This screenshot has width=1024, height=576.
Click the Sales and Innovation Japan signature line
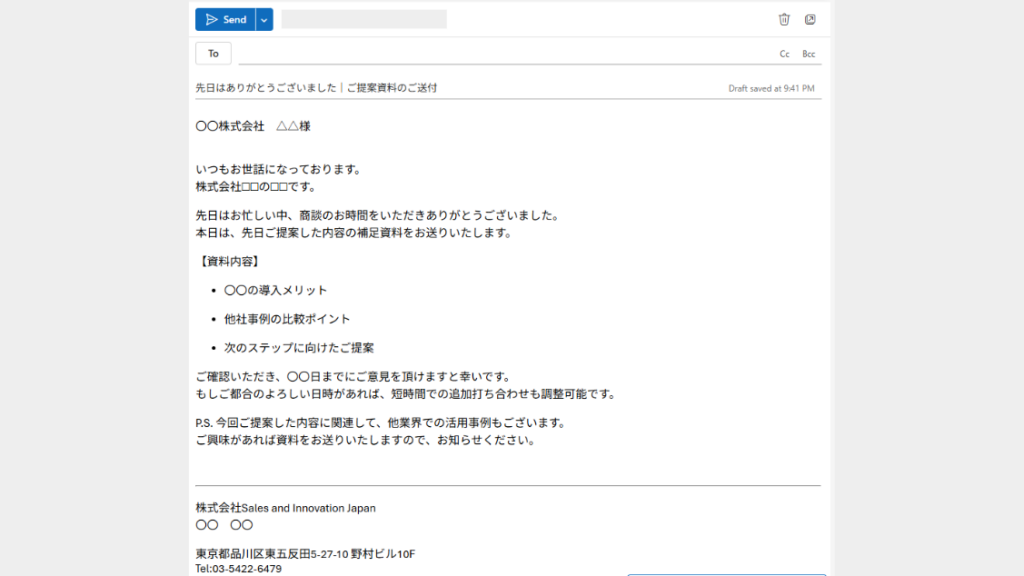point(286,508)
